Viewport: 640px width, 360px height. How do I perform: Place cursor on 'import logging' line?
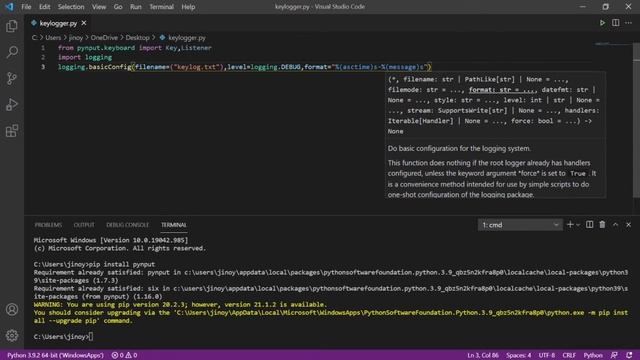(85, 57)
